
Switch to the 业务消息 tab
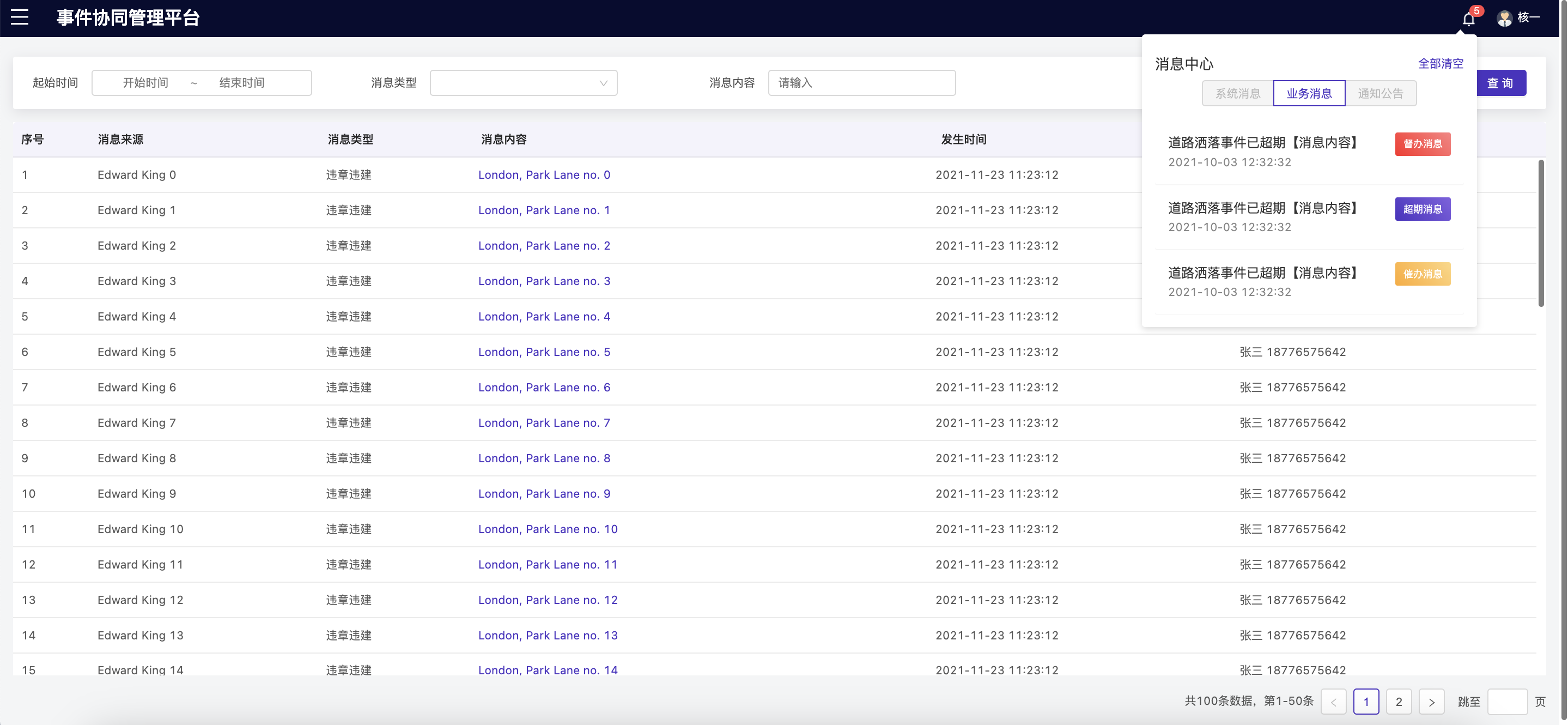point(1309,93)
